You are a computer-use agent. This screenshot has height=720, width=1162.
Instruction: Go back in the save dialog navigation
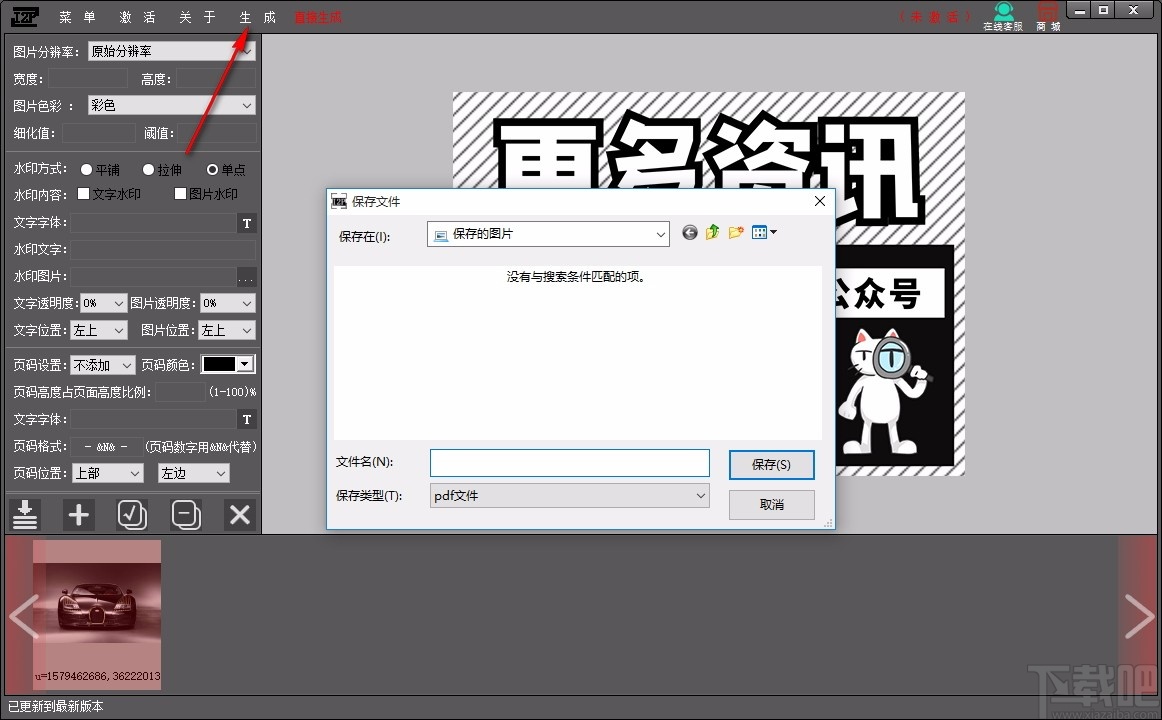click(x=689, y=232)
